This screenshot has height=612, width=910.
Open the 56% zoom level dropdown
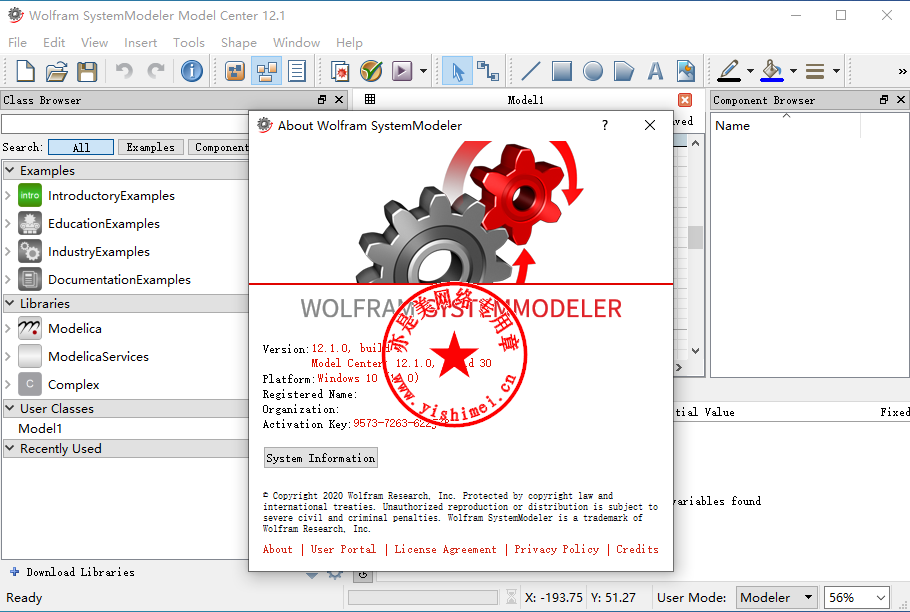[x=857, y=597]
